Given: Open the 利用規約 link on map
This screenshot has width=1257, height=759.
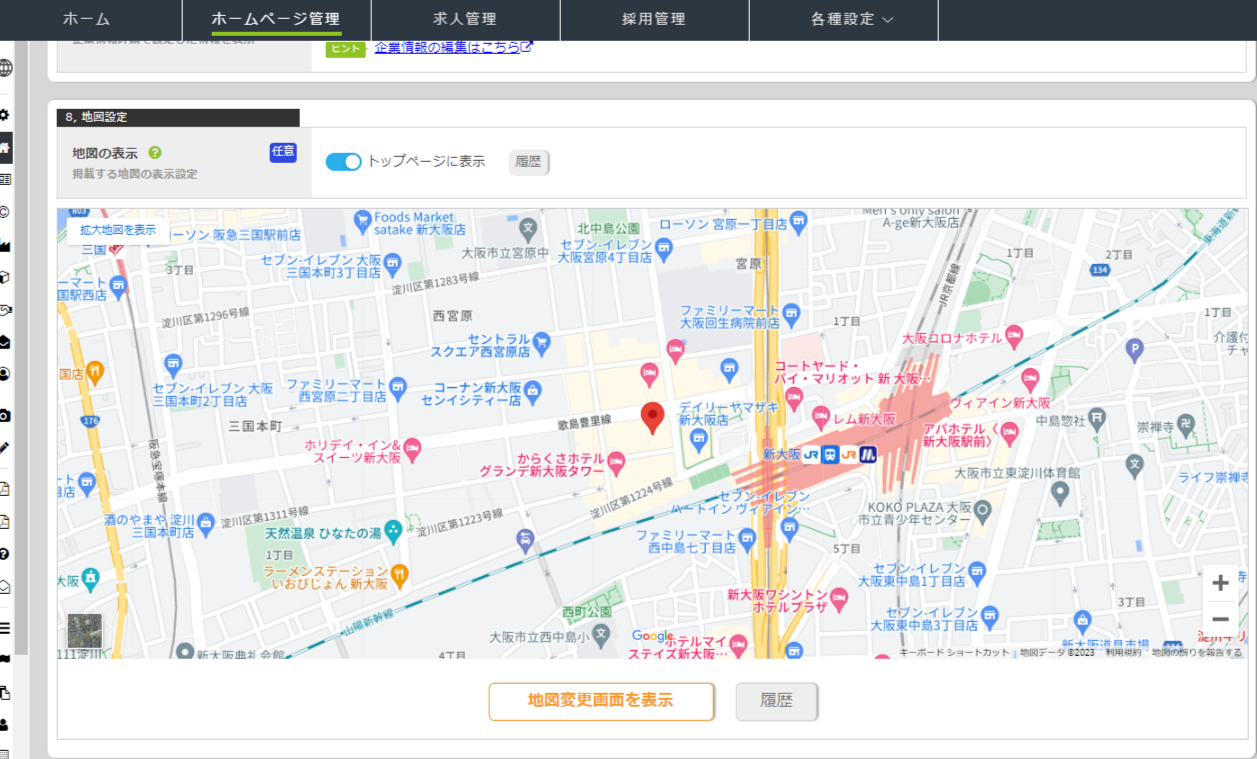Looking at the screenshot, I should point(1123,652).
